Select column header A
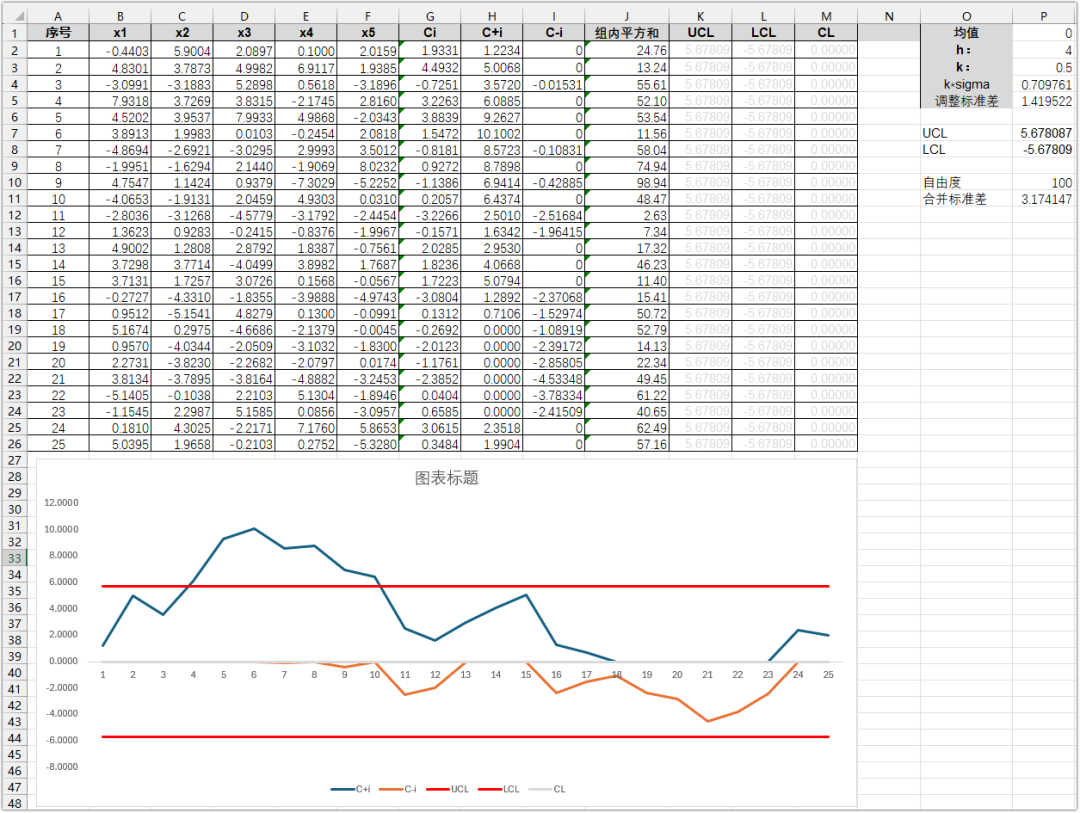This screenshot has width=1080, height=813. click(58, 16)
